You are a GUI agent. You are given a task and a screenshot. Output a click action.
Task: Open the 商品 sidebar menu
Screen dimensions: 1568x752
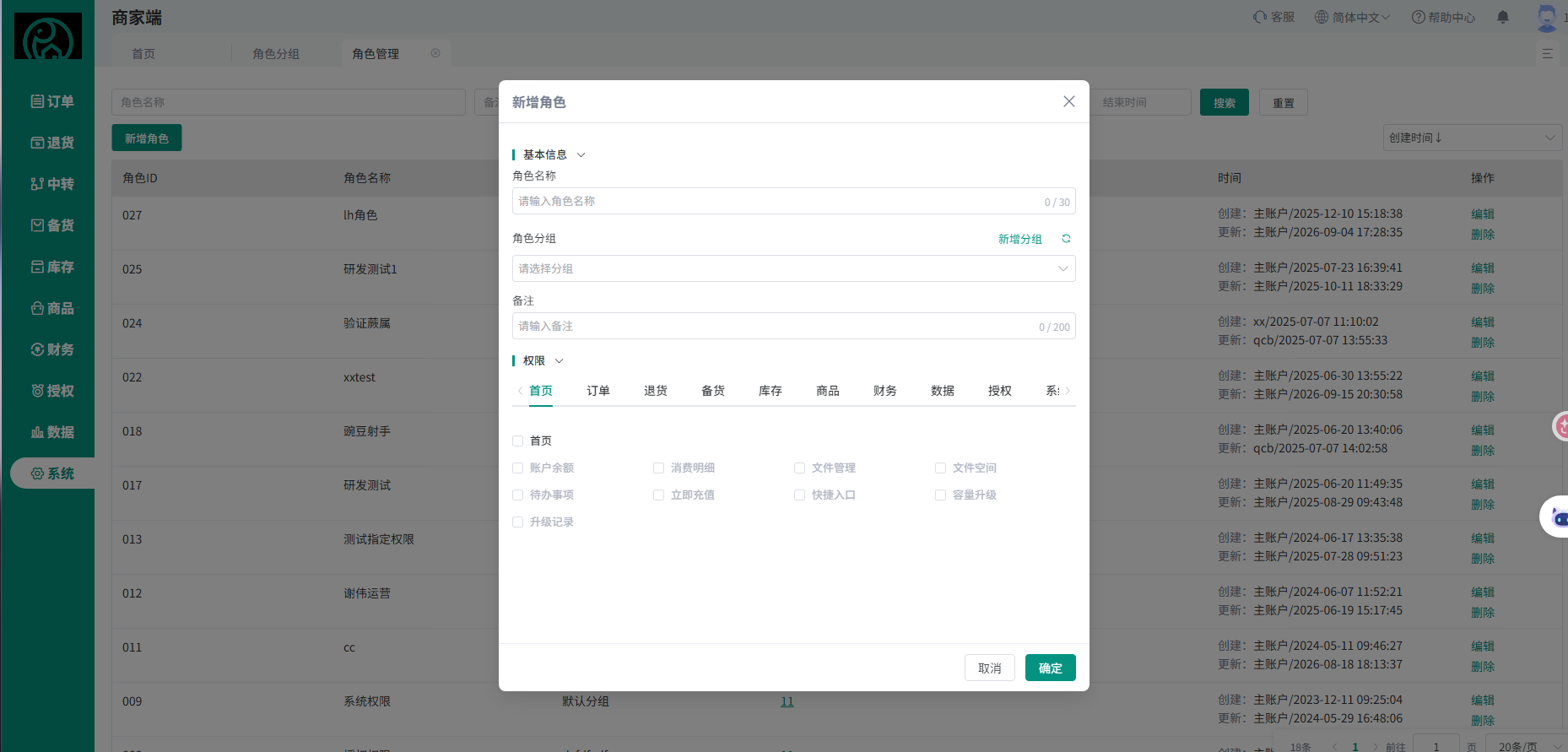click(x=52, y=308)
